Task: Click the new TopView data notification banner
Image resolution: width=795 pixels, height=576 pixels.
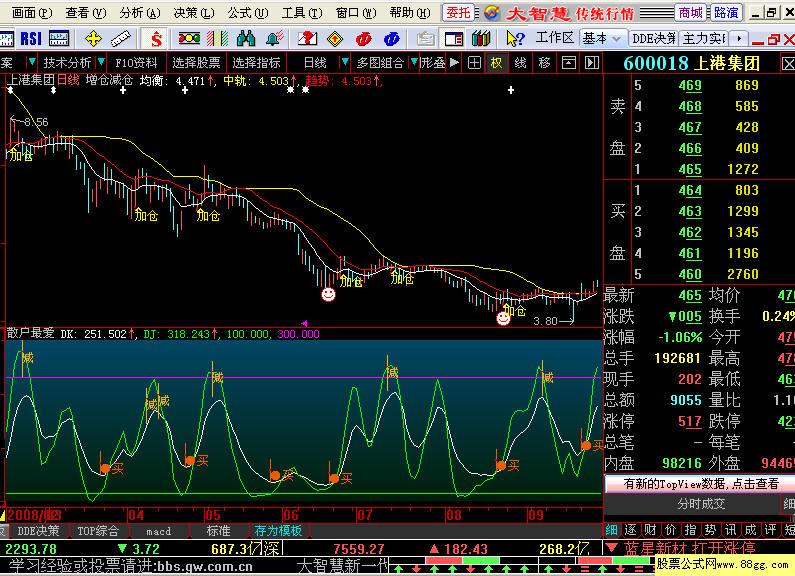Action: 700,484
